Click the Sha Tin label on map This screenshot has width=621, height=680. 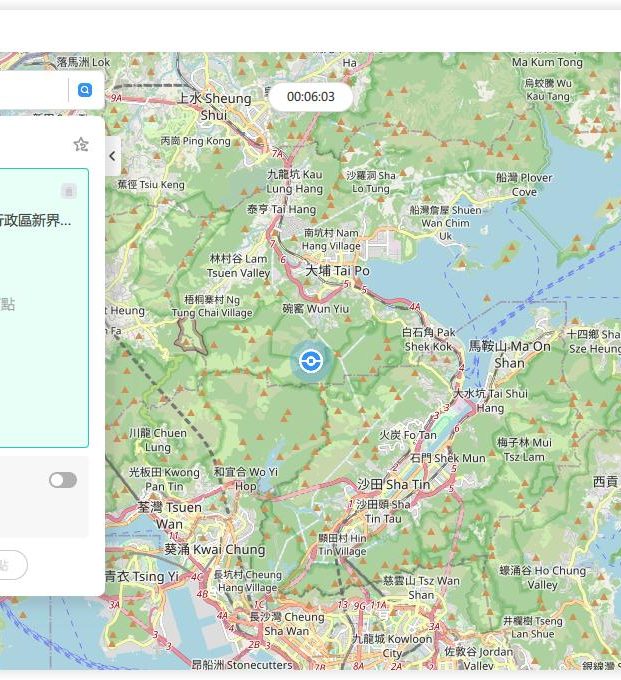[393, 485]
